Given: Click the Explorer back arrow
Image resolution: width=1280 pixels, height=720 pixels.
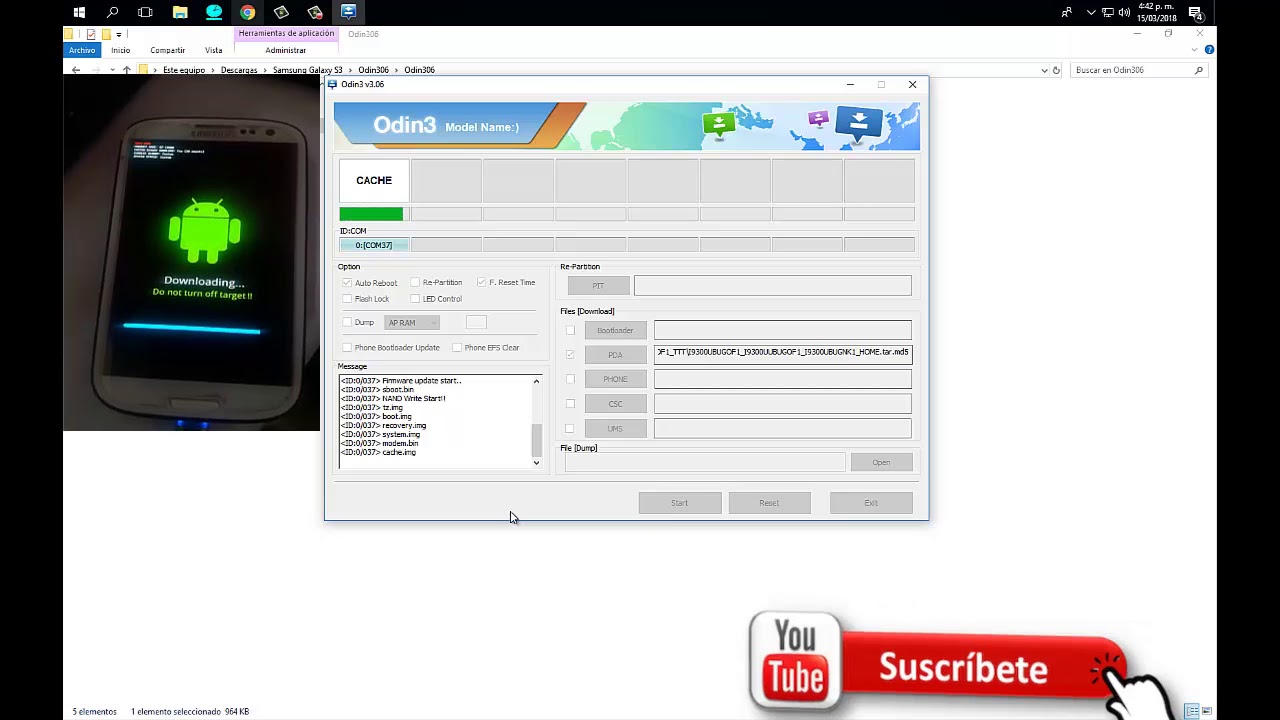Looking at the screenshot, I should (x=76, y=70).
